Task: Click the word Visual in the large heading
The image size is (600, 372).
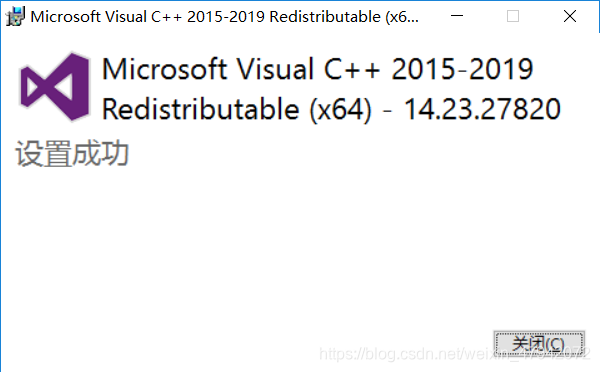Action: [x=275, y=69]
